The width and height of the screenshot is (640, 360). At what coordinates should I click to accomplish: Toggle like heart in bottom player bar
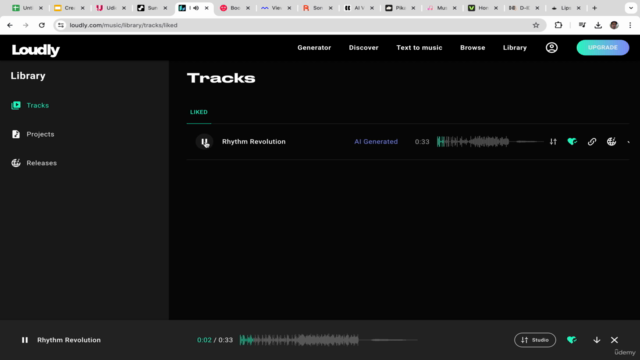pyautogui.click(x=572, y=340)
